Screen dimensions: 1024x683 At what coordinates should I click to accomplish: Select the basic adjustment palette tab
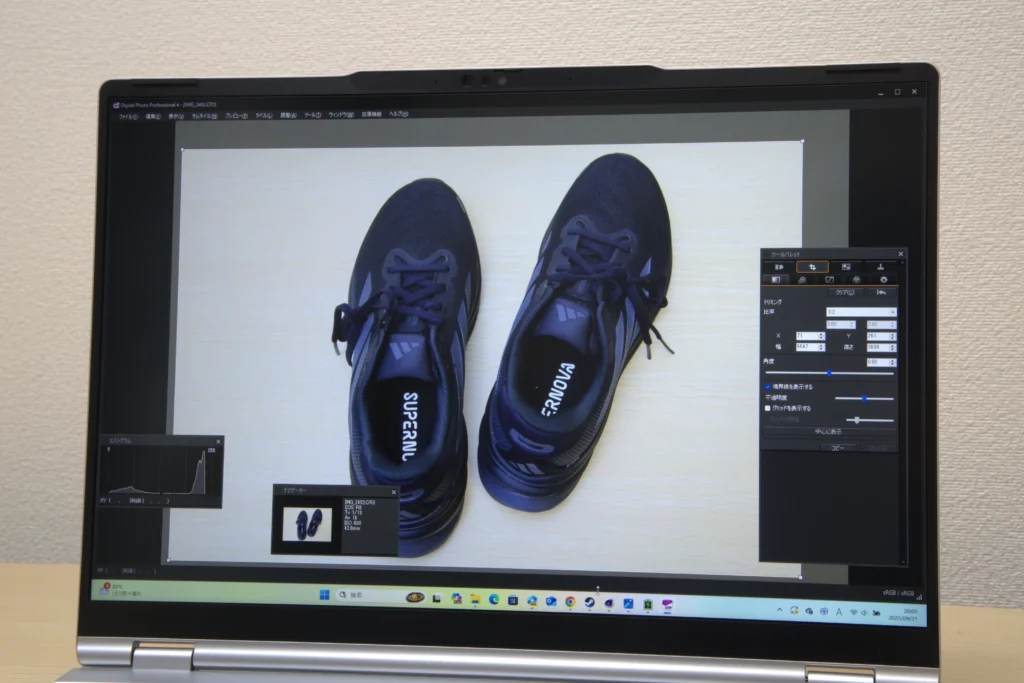click(x=778, y=280)
